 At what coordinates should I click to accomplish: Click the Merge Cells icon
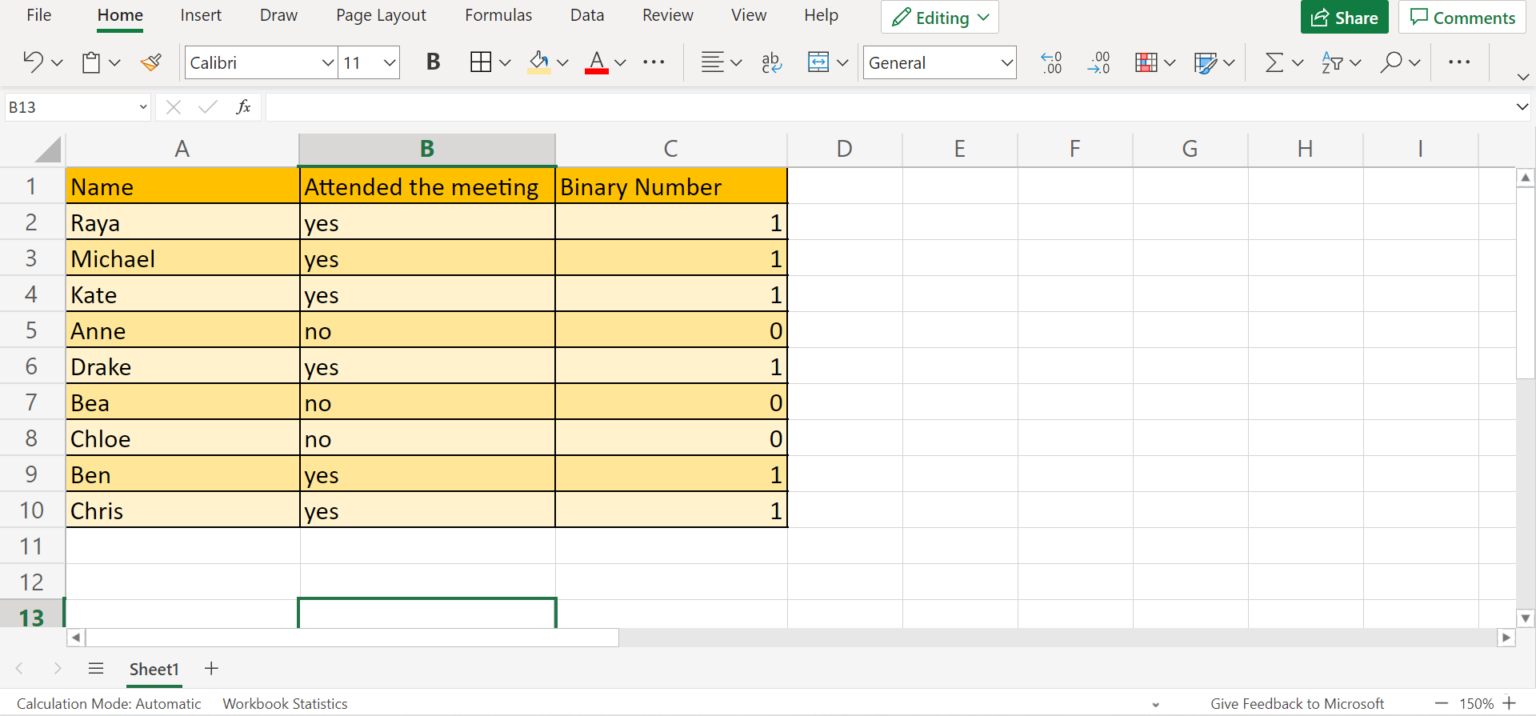point(820,62)
